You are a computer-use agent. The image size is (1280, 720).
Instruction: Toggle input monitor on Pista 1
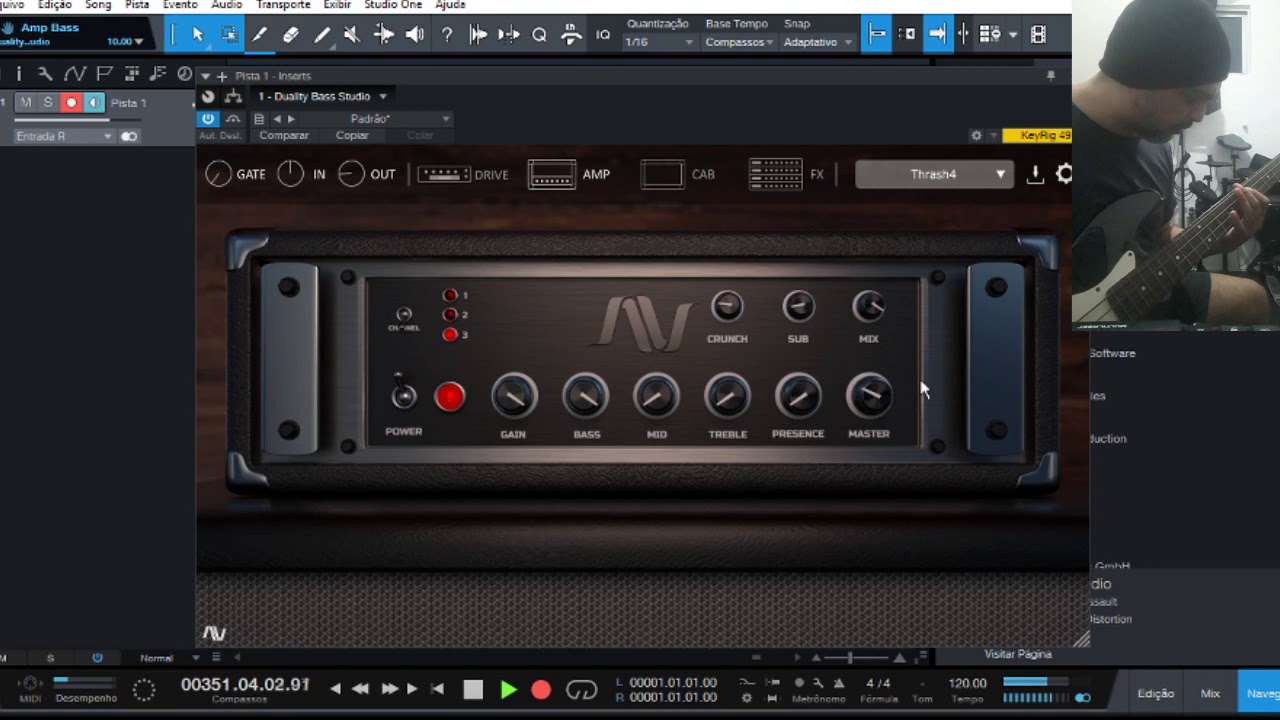click(x=93, y=102)
